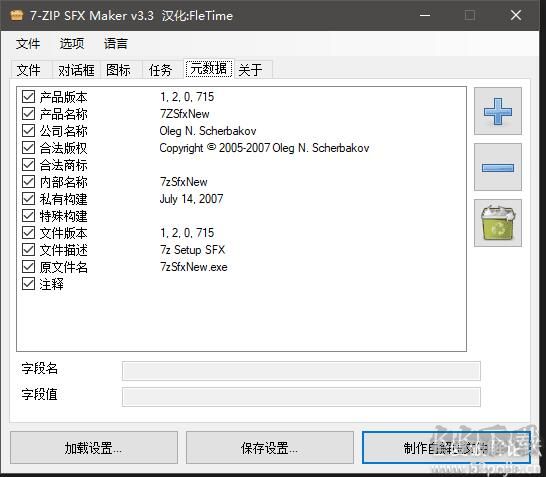546x477 pixels.
Task: Open the 语言 menu
Action: tap(116, 44)
